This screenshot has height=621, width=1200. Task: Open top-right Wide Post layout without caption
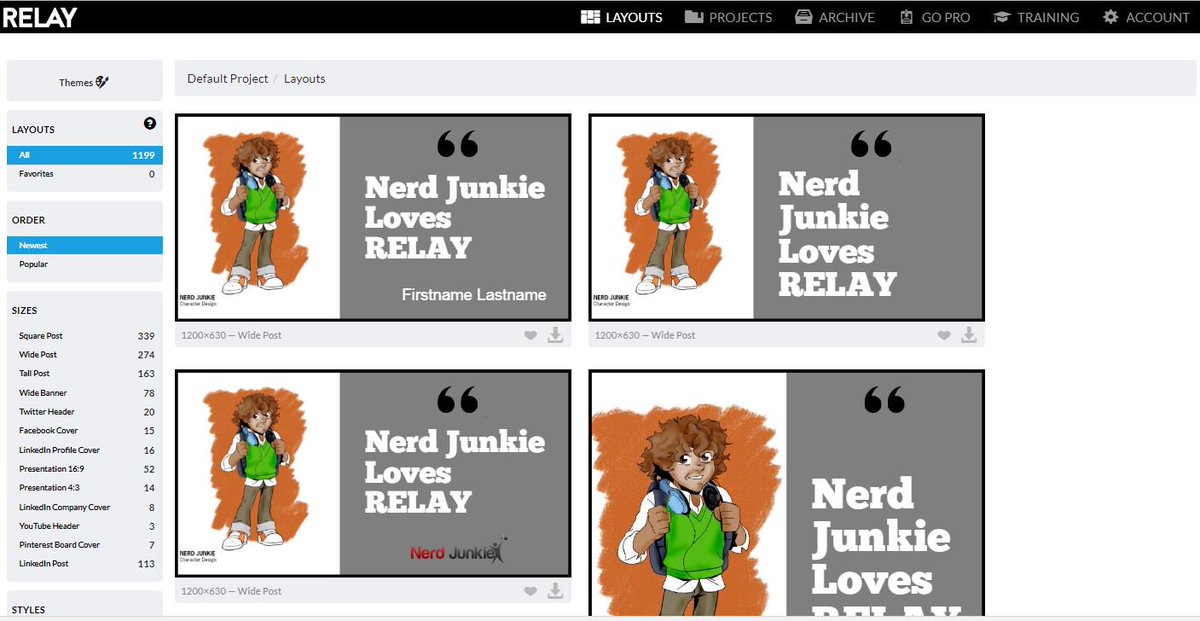[786, 217]
